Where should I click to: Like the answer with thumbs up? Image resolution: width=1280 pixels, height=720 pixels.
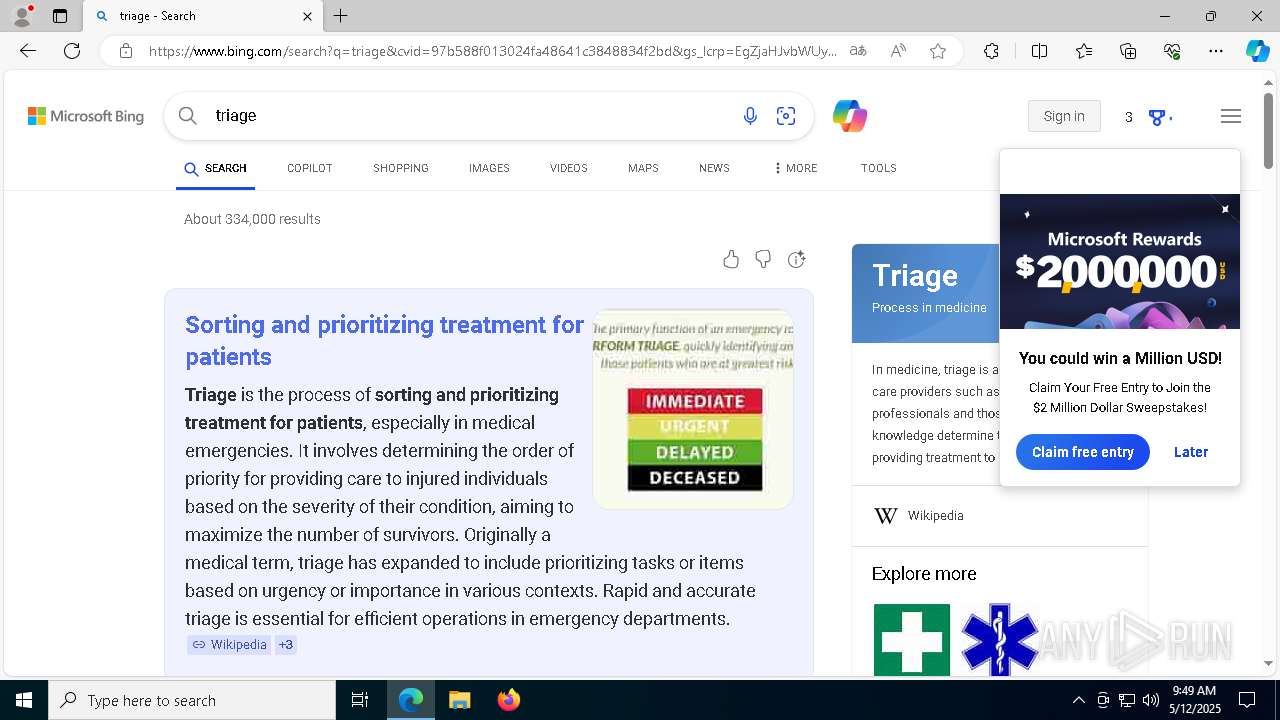(731, 260)
